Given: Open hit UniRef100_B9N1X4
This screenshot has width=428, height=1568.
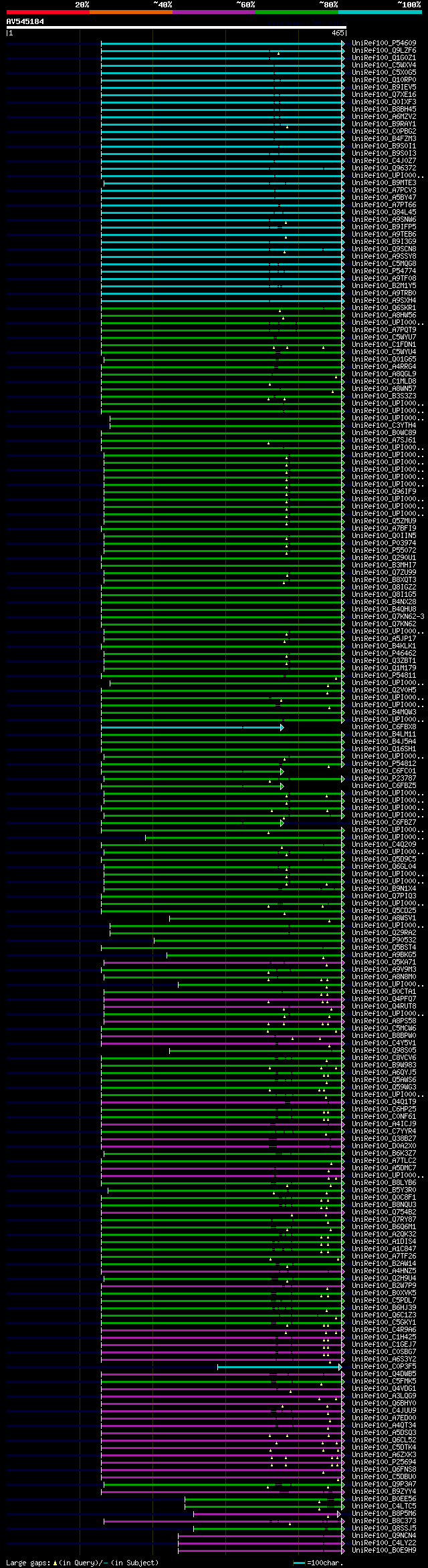Looking at the screenshot, I should pos(384,889).
